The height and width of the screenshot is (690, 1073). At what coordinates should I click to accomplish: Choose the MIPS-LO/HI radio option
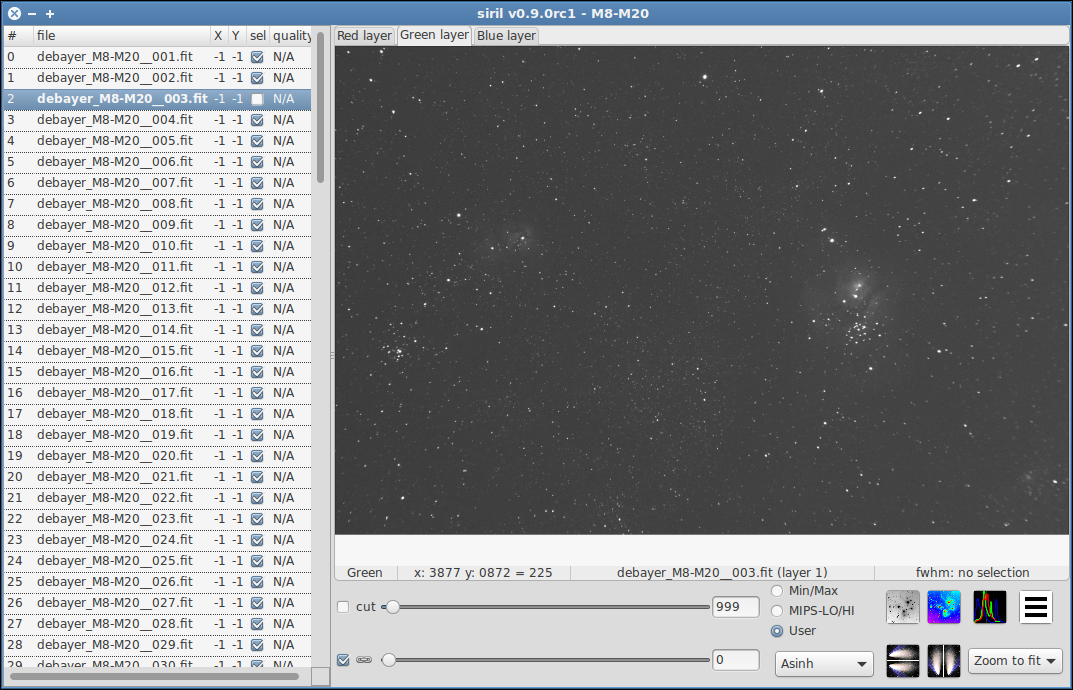(777, 611)
